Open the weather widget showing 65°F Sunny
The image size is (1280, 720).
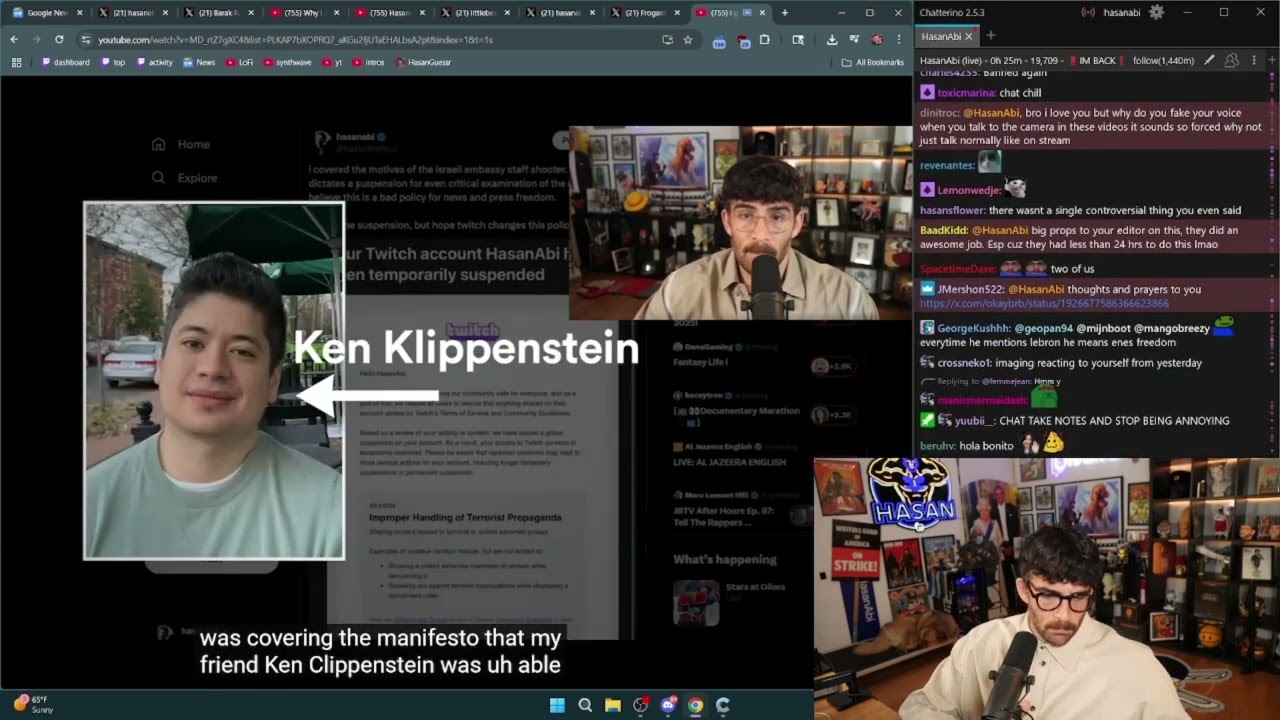click(33, 704)
